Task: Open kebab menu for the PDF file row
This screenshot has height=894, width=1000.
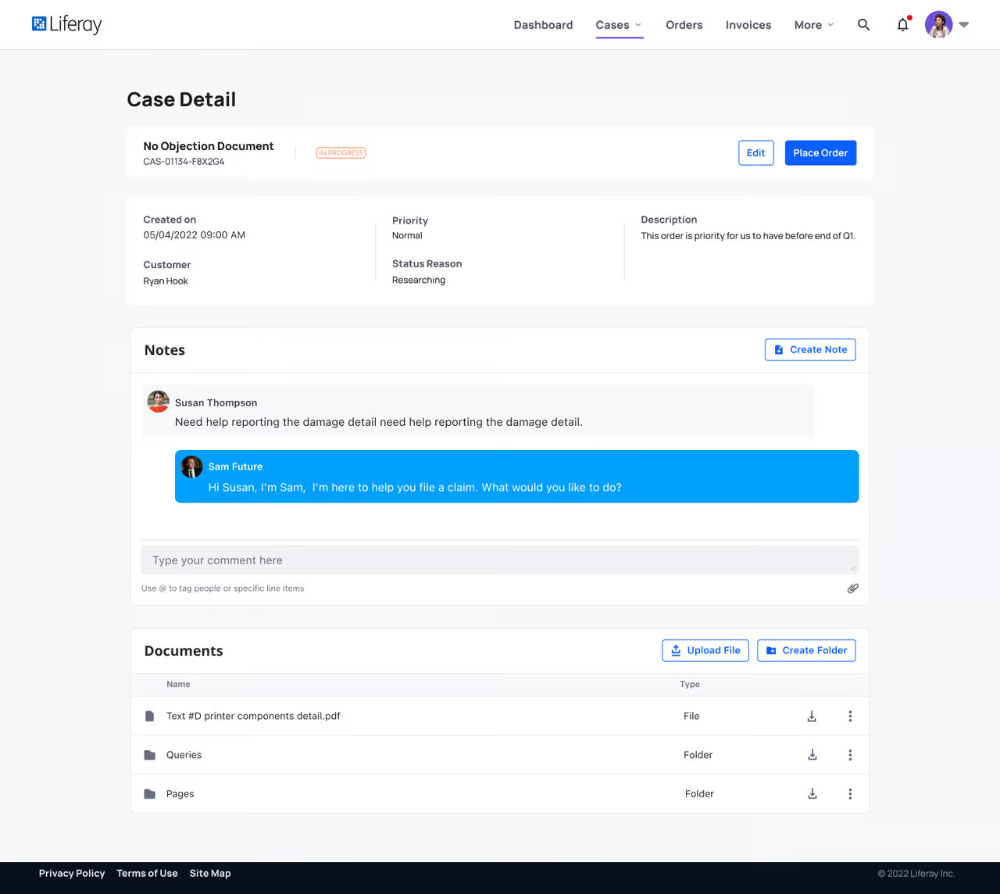Action: tap(850, 716)
